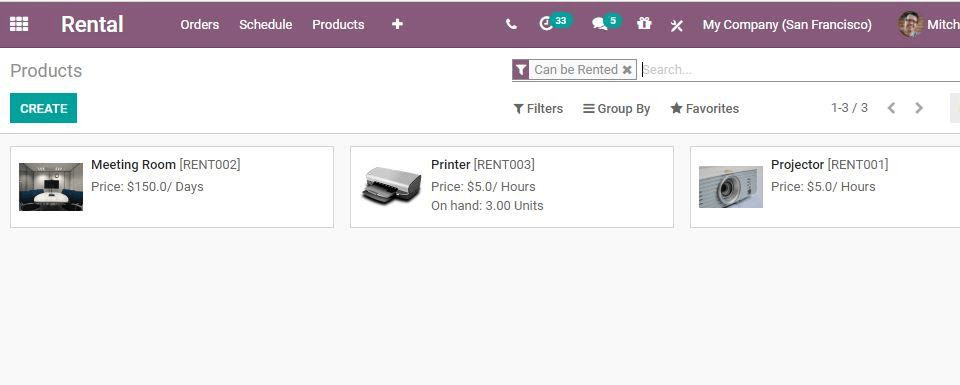960x385 pixels.
Task: Click the Search input field
Action: tap(799, 70)
